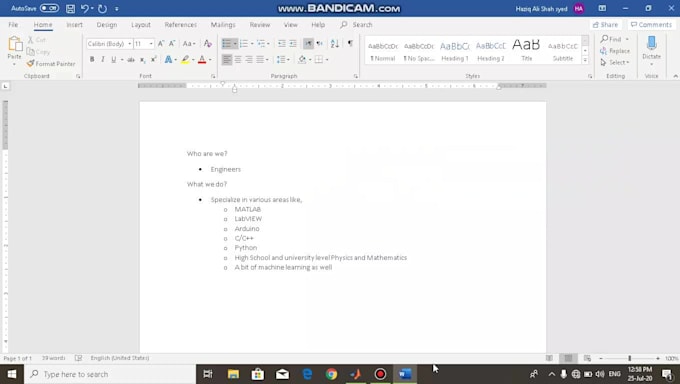The height and width of the screenshot is (384, 680).
Task: Apply the Heading 1 style
Action: [454, 51]
